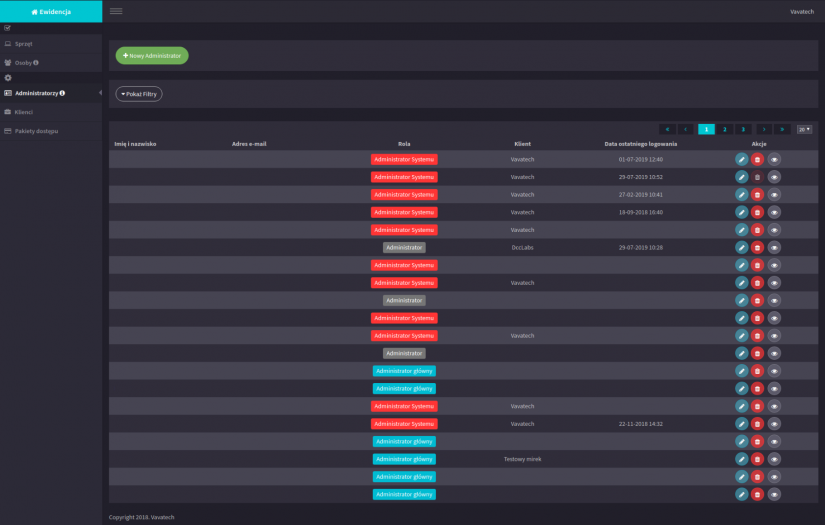This screenshot has height=525, width=825.
Task: View details of the DccLabs administrator
Action: tap(774, 248)
